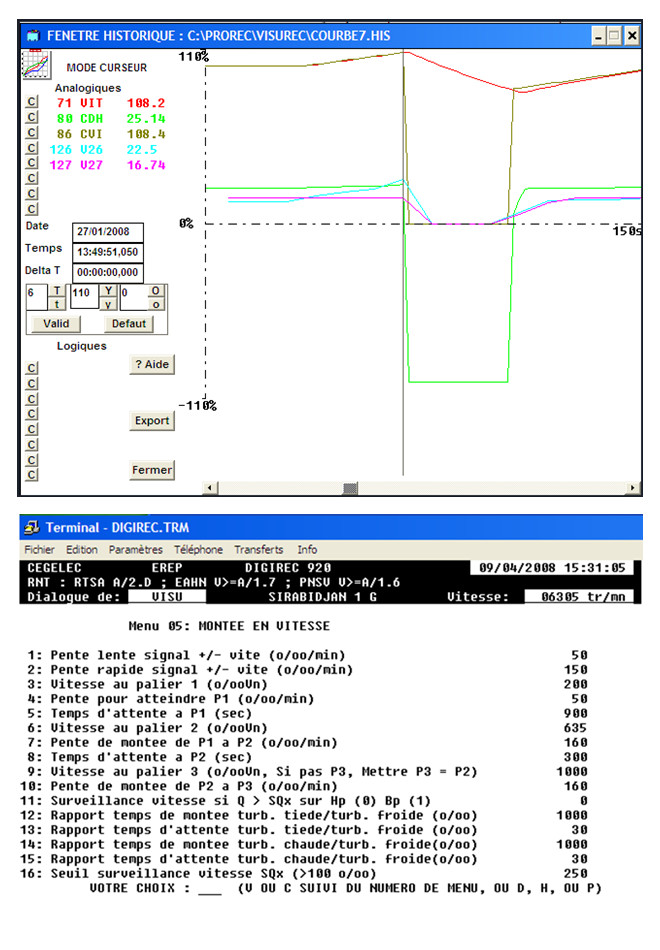This screenshot has height=950, width=660.
Task: Click the C button beside 86 CVI
Action: [x=31, y=133]
